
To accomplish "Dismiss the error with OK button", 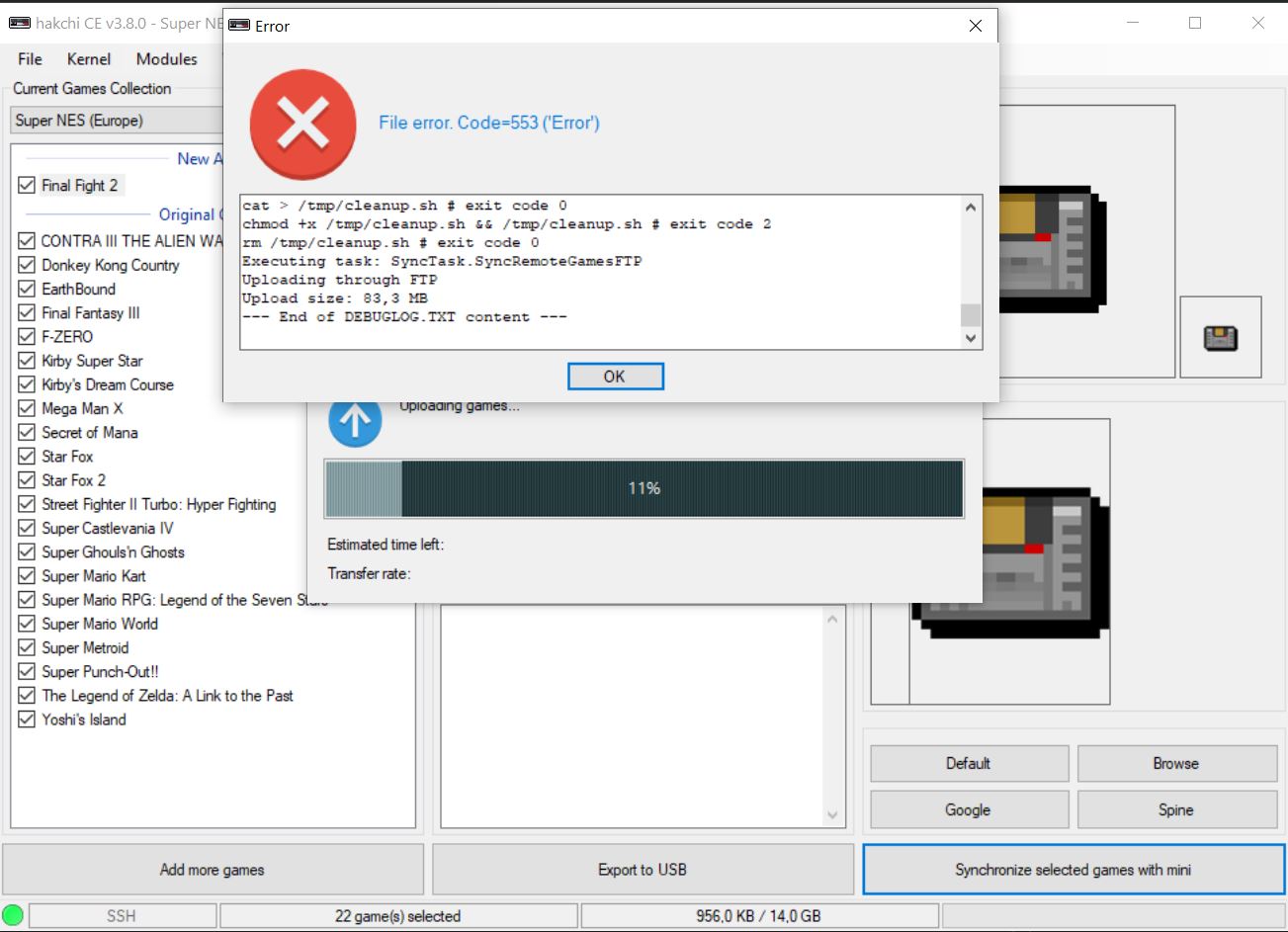I will (x=615, y=376).
